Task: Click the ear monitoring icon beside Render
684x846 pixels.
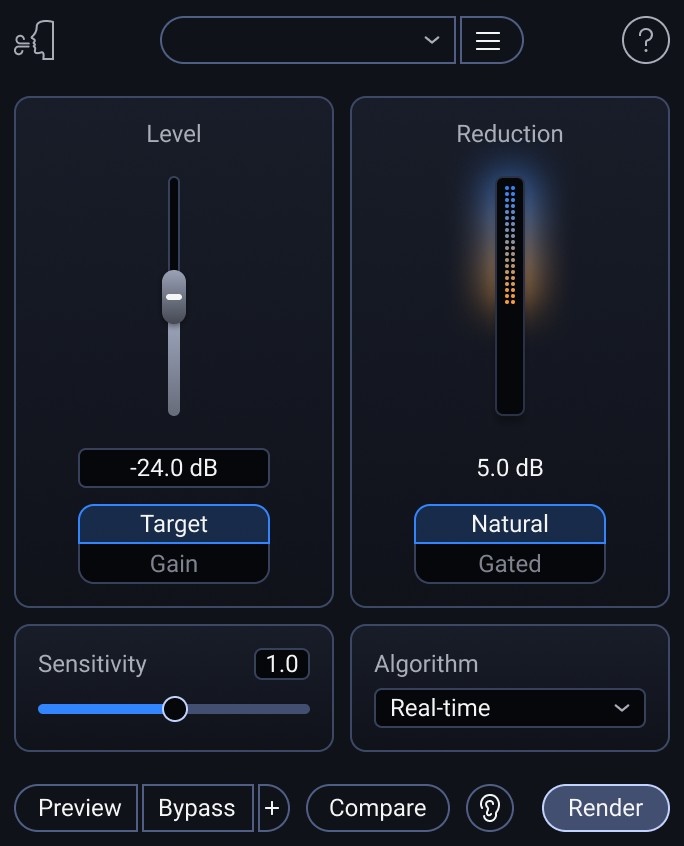Action: [x=489, y=808]
